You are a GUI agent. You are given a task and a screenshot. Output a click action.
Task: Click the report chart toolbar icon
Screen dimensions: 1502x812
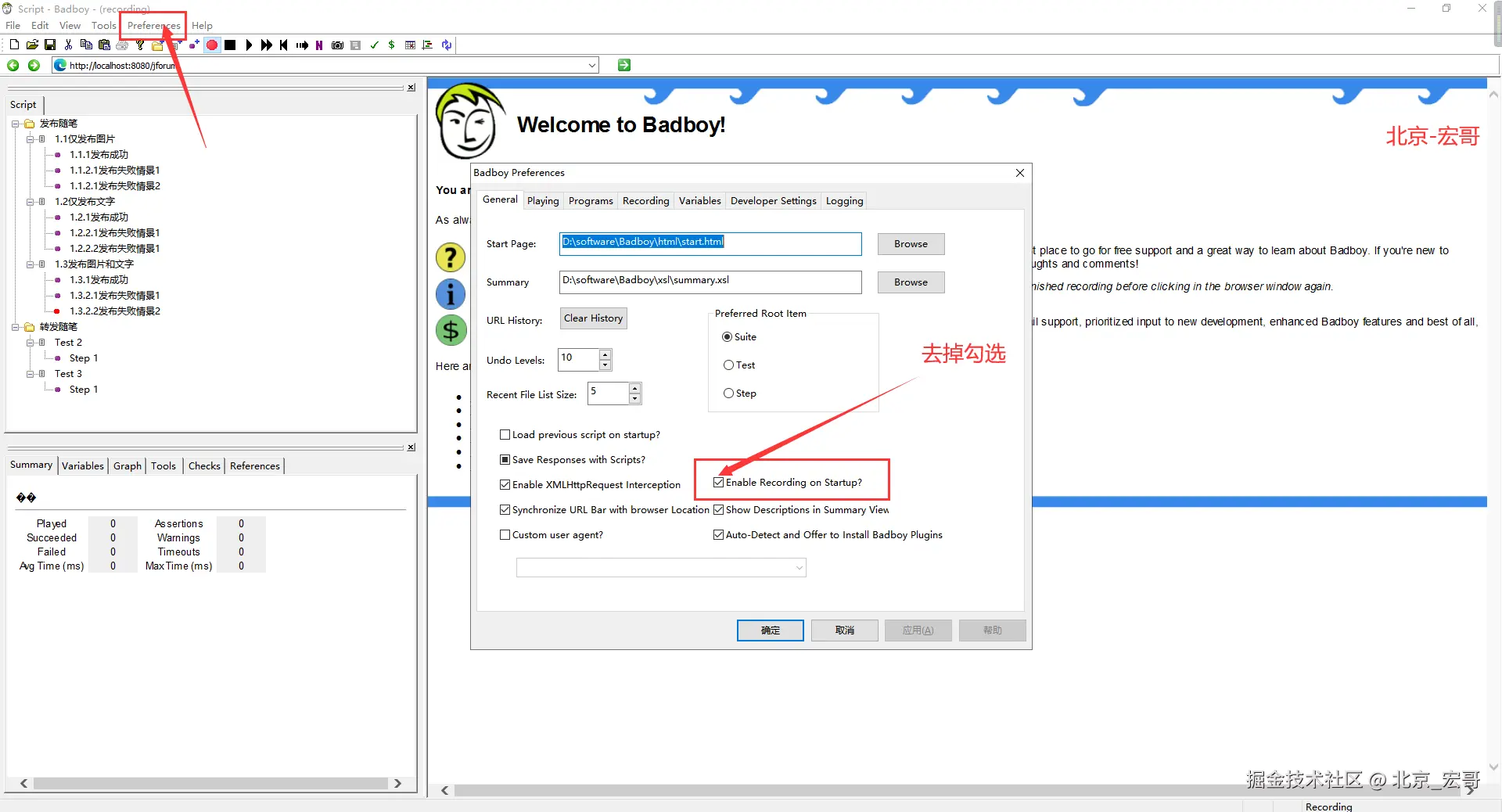427,45
